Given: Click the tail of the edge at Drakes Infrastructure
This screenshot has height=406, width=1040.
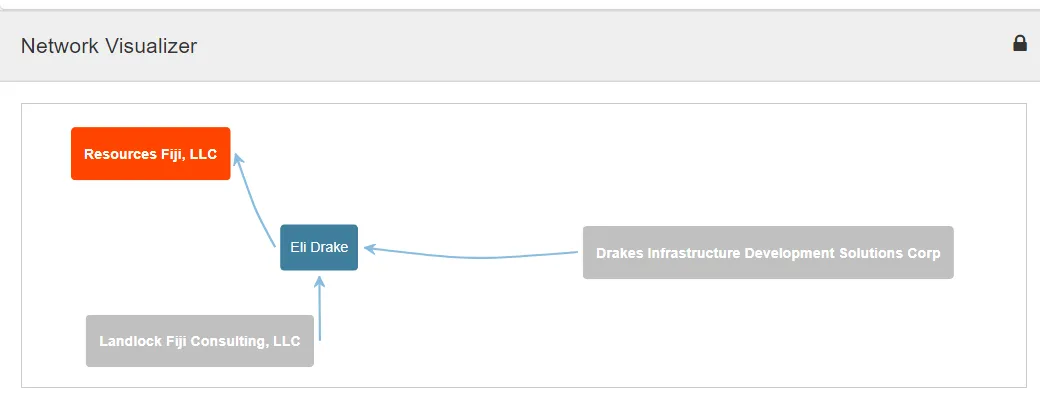Looking at the screenshot, I should pyautogui.click(x=574, y=252).
